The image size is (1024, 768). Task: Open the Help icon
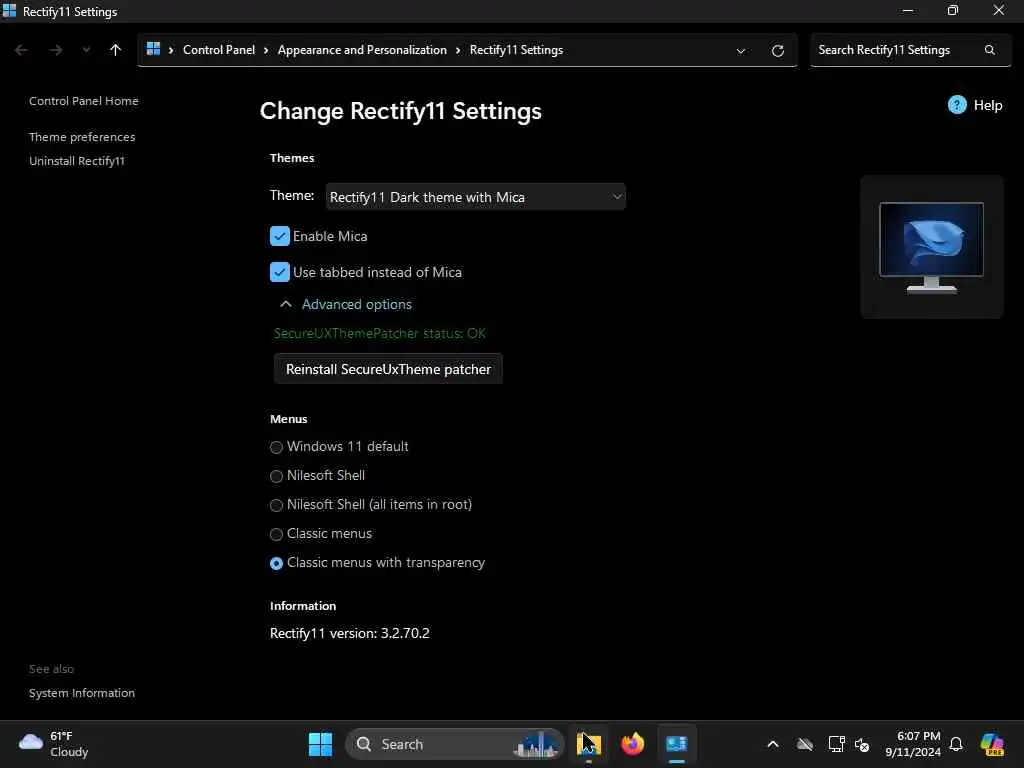pyautogui.click(x=957, y=105)
